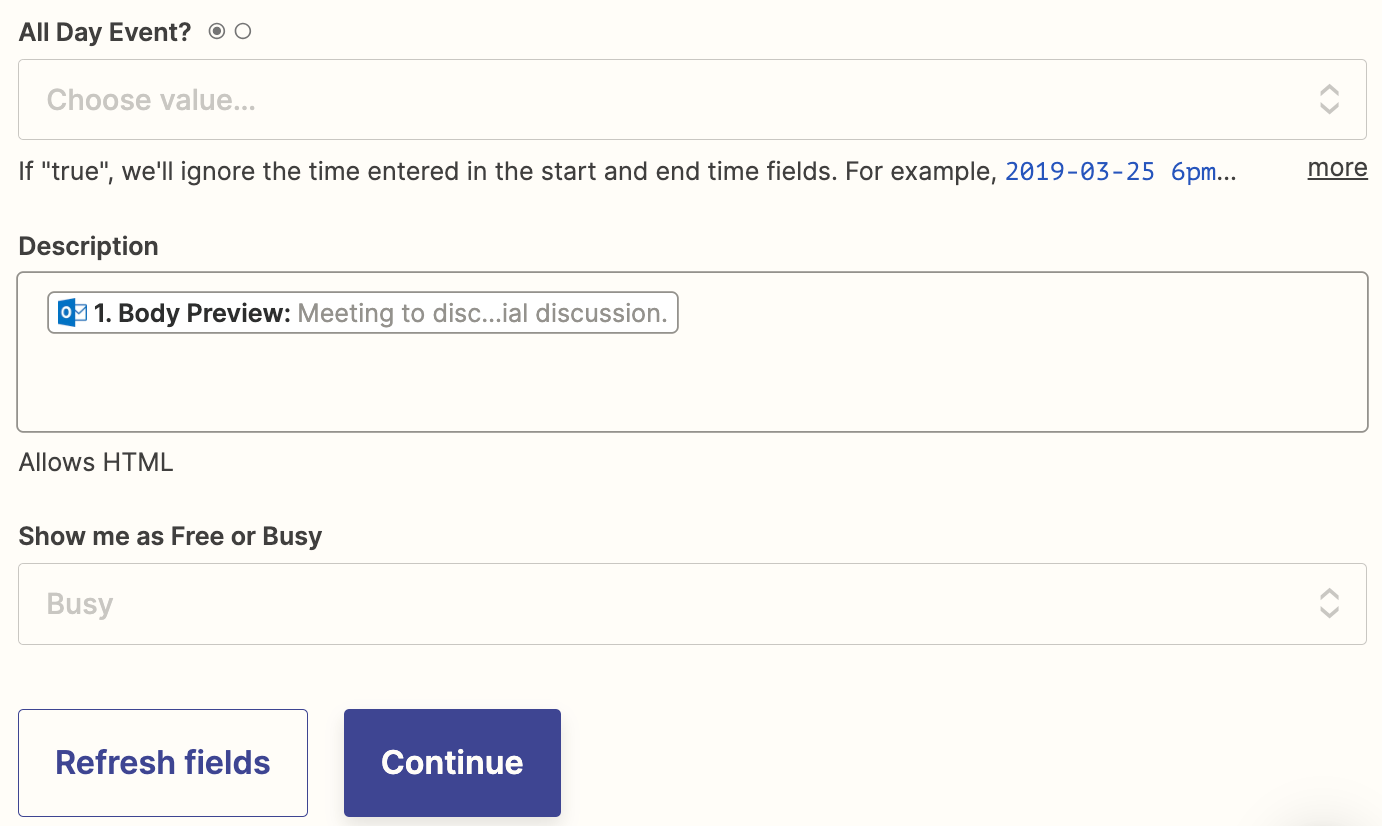The image size is (1382, 826).
Task: Click the blue '2019-03-25 6pm' example text
Action: 1110,171
